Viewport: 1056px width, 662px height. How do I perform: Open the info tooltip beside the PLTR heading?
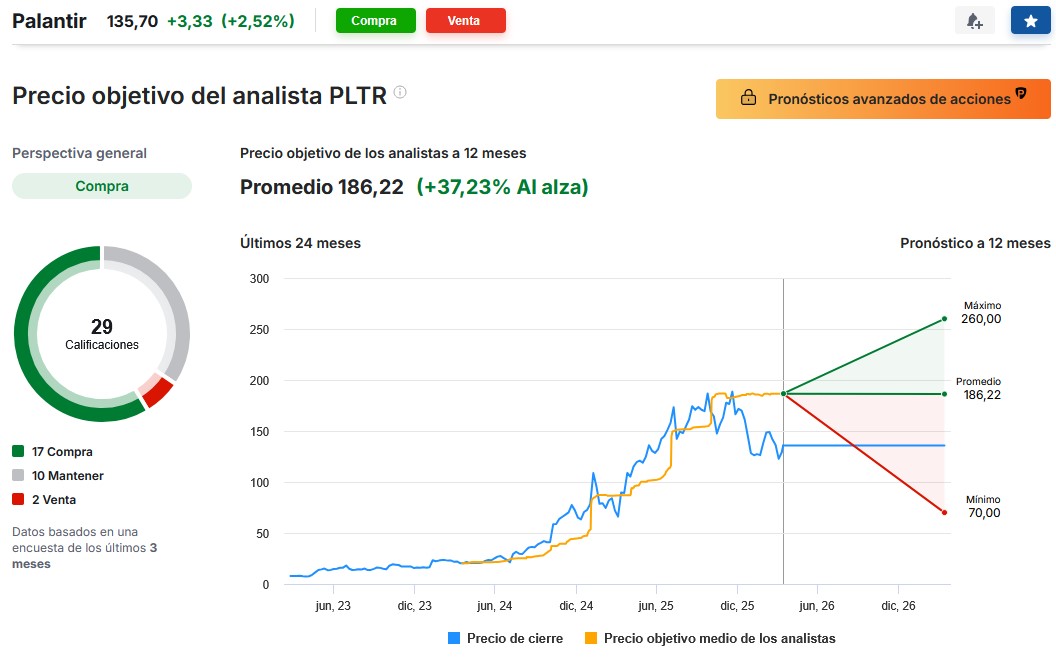pyautogui.click(x=400, y=93)
